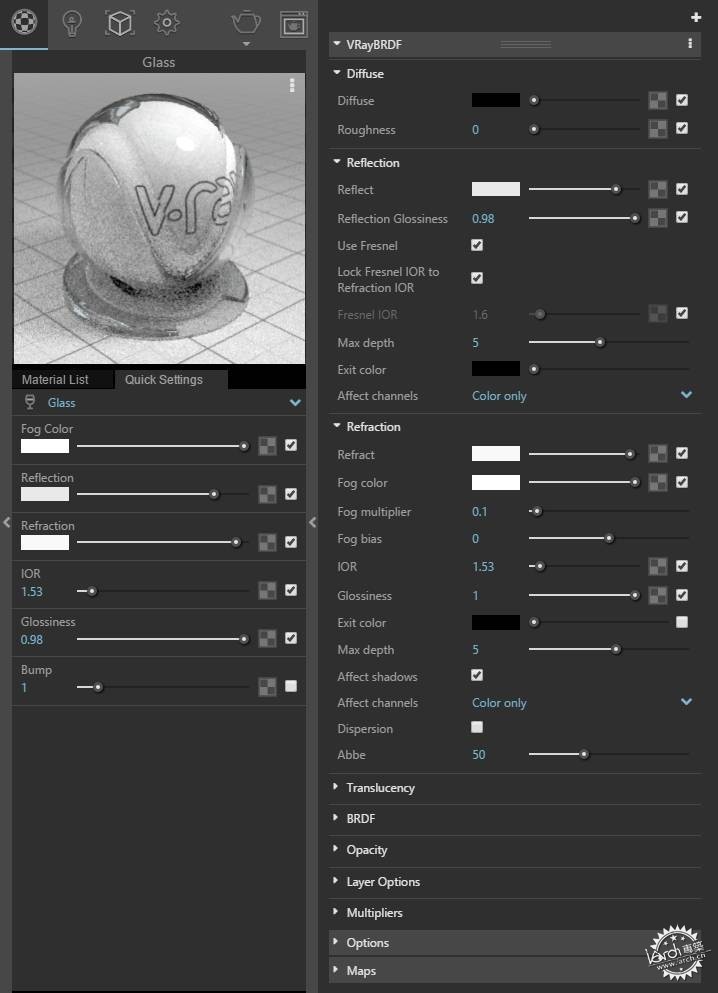Open the preview swatch three-dot menu
The height and width of the screenshot is (993, 718).
[x=292, y=85]
